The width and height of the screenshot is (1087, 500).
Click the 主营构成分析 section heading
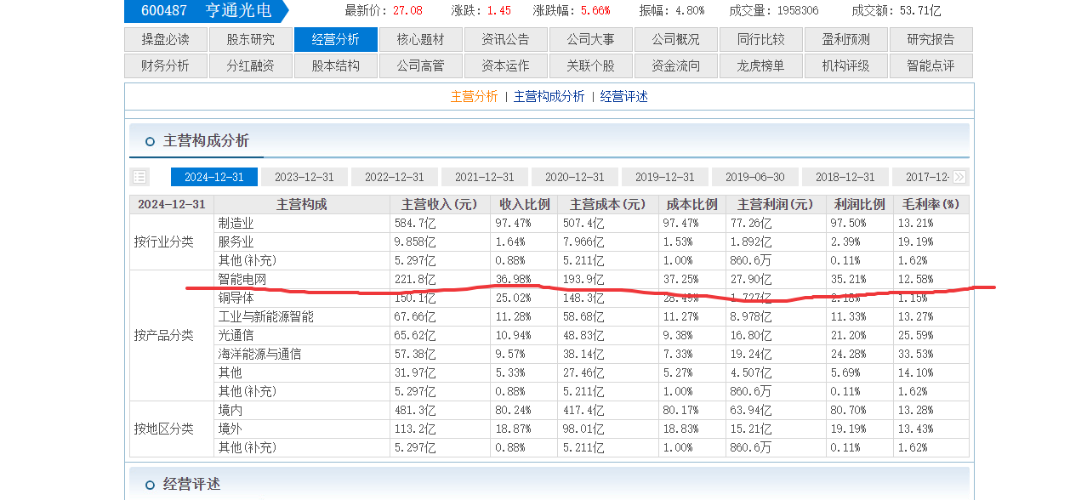click(x=206, y=141)
